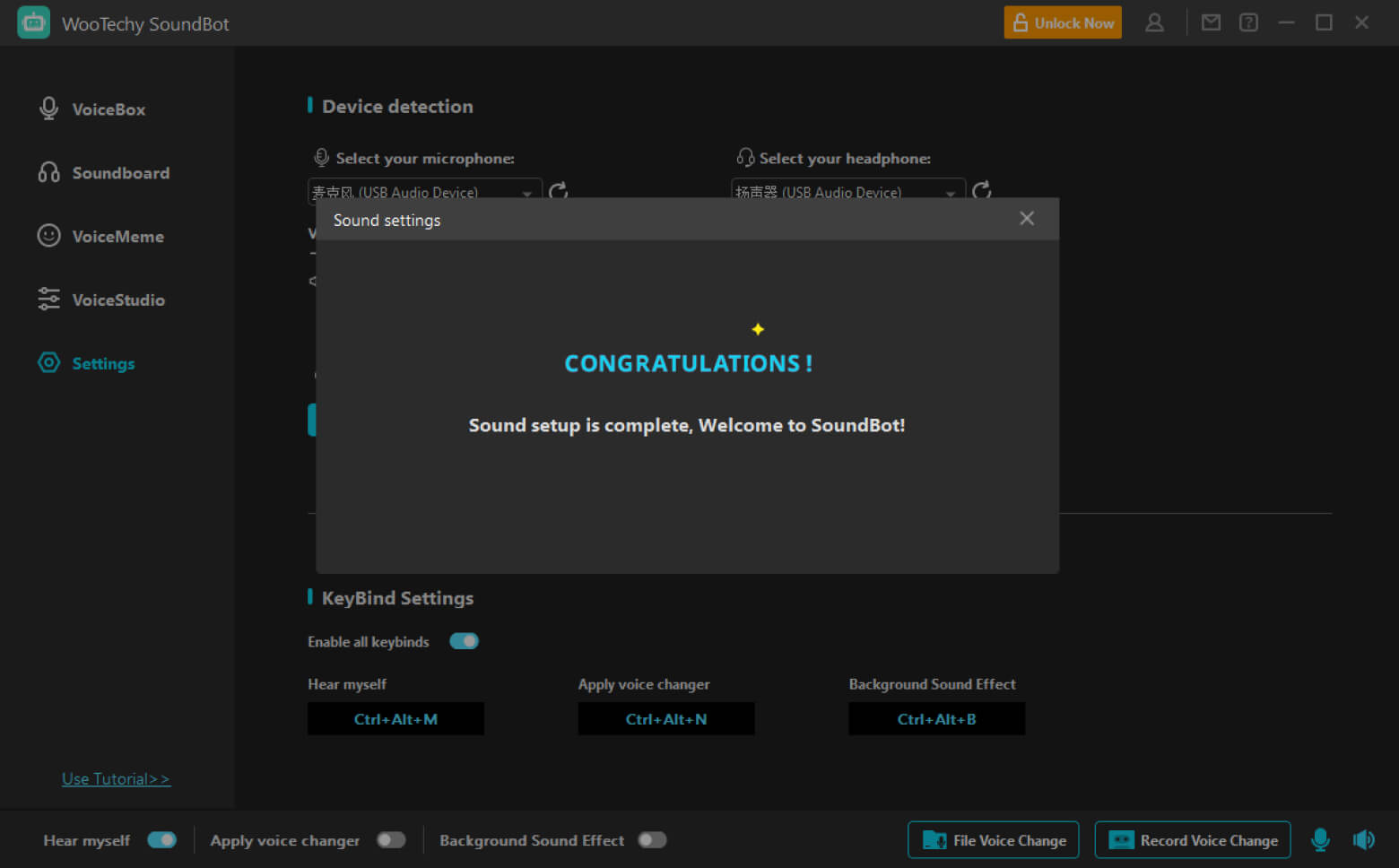
Task: Disable the Enable all keybinds toggle
Action: tap(464, 641)
